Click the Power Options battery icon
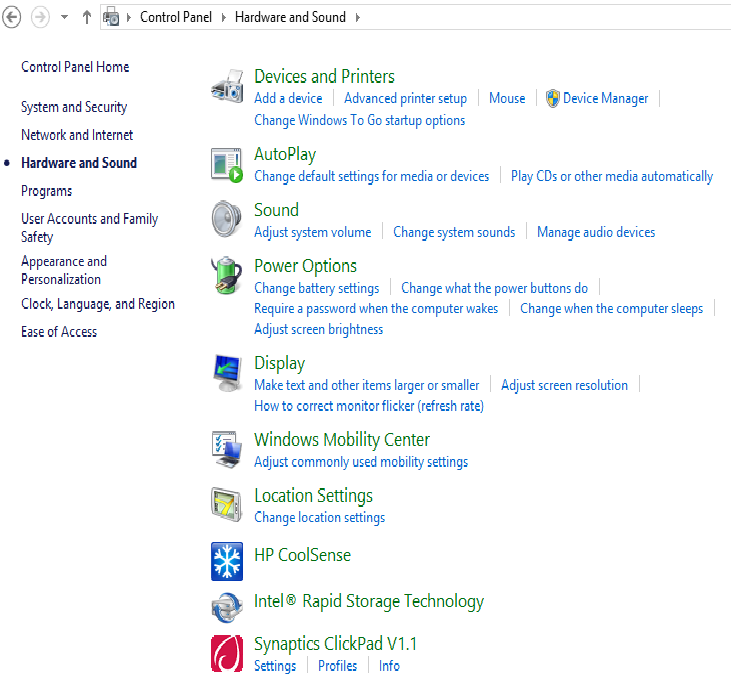The image size is (731, 684). pyautogui.click(x=227, y=275)
